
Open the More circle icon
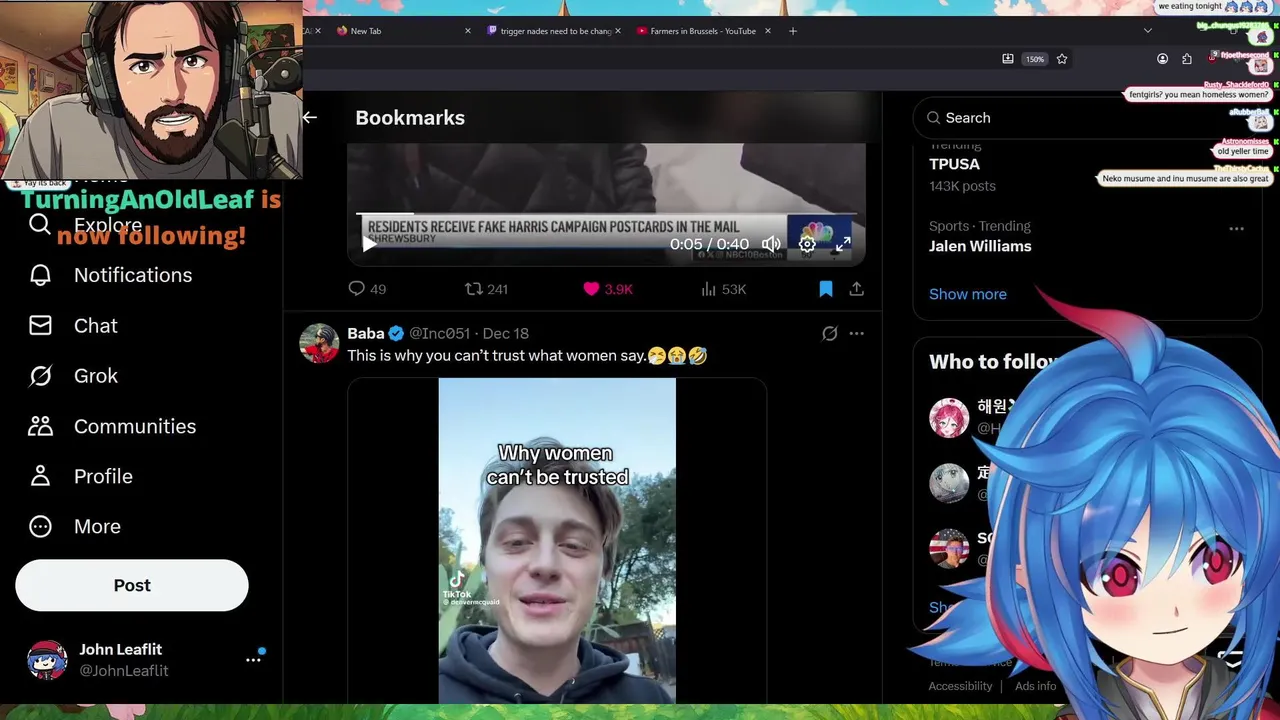click(40, 526)
